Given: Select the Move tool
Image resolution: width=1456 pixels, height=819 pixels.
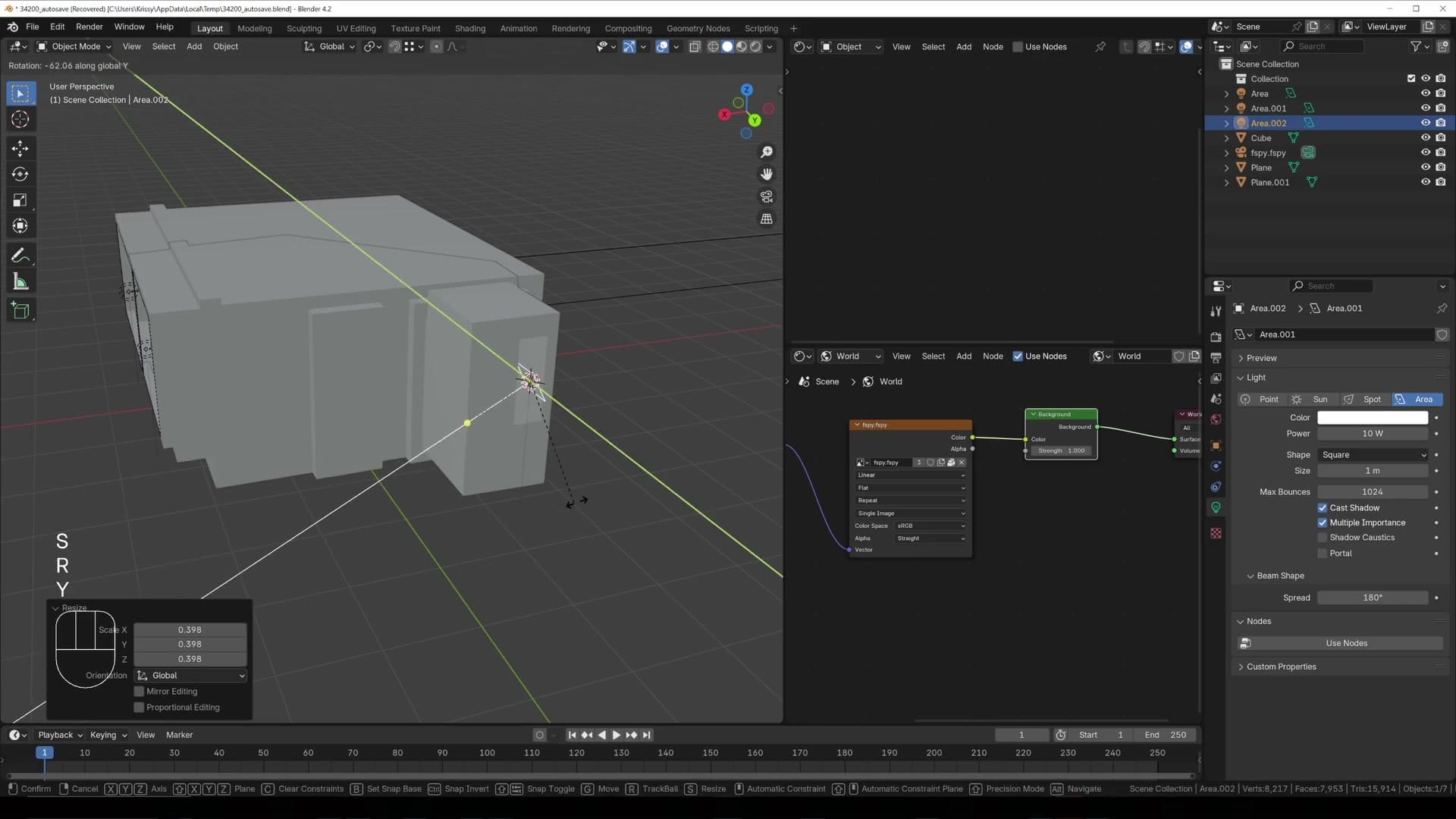Looking at the screenshot, I should tap(20, 148).
